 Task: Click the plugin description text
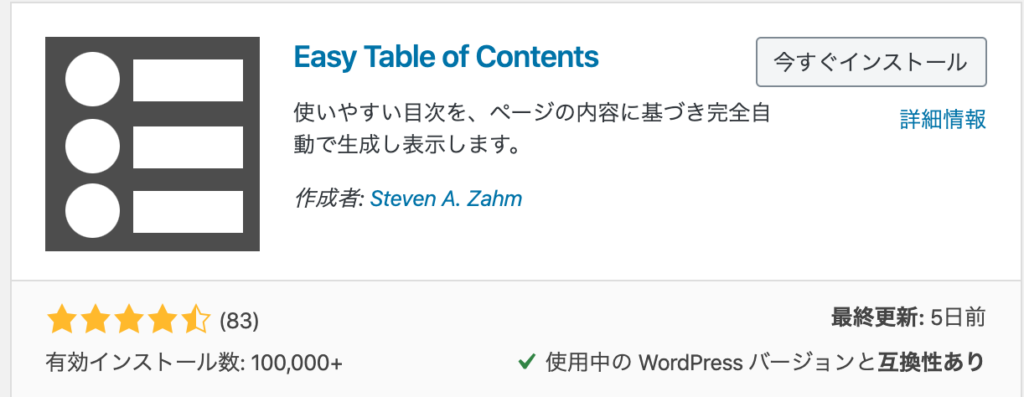click(532, 128)
